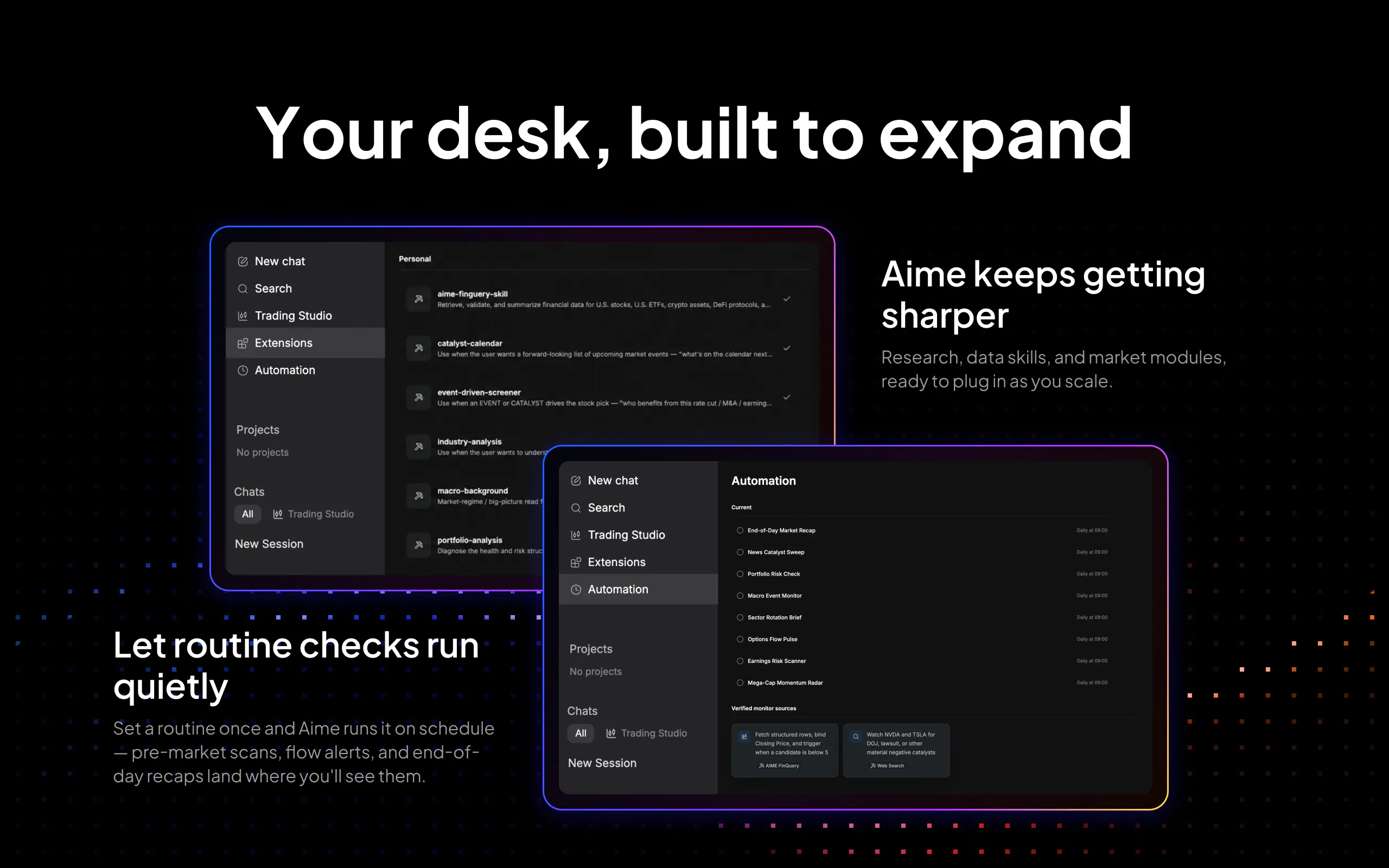
Task: Click Projects heading in Extensions window sidebar
Action: click(258, 430)
